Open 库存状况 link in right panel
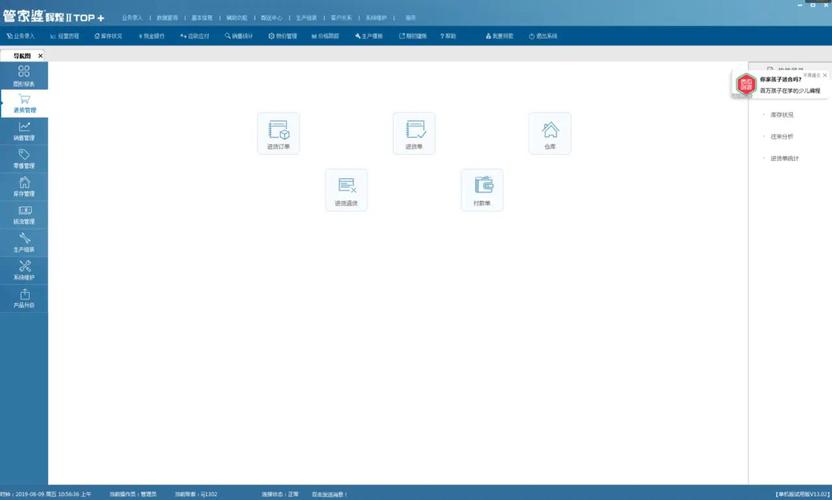This screenshot has width=832, height=500. coord(782,115)
